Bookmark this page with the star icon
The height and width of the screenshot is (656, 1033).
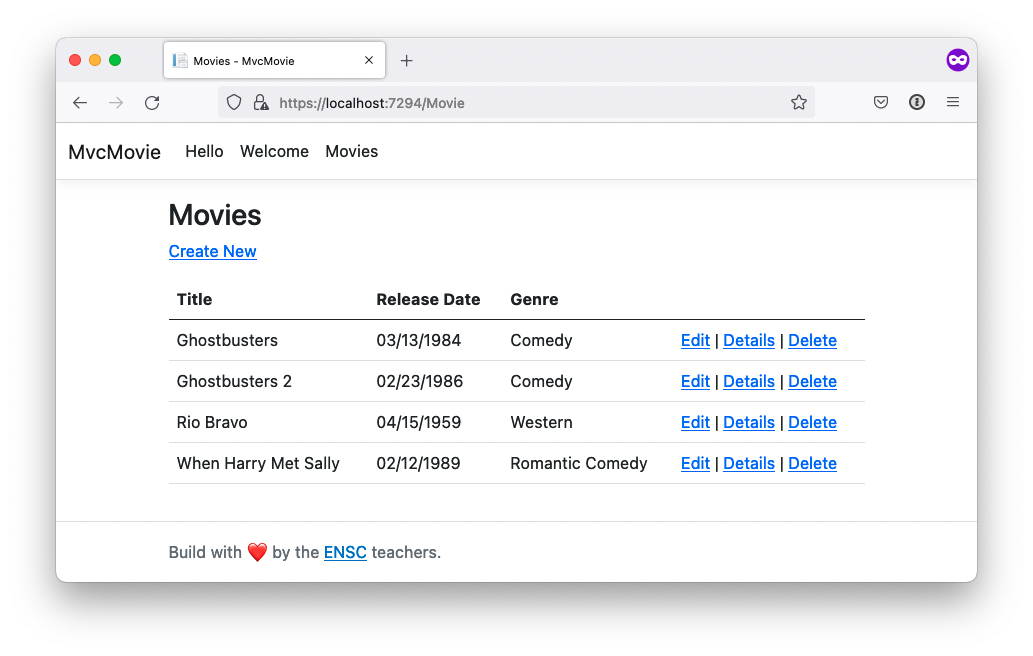coord(798,102)
